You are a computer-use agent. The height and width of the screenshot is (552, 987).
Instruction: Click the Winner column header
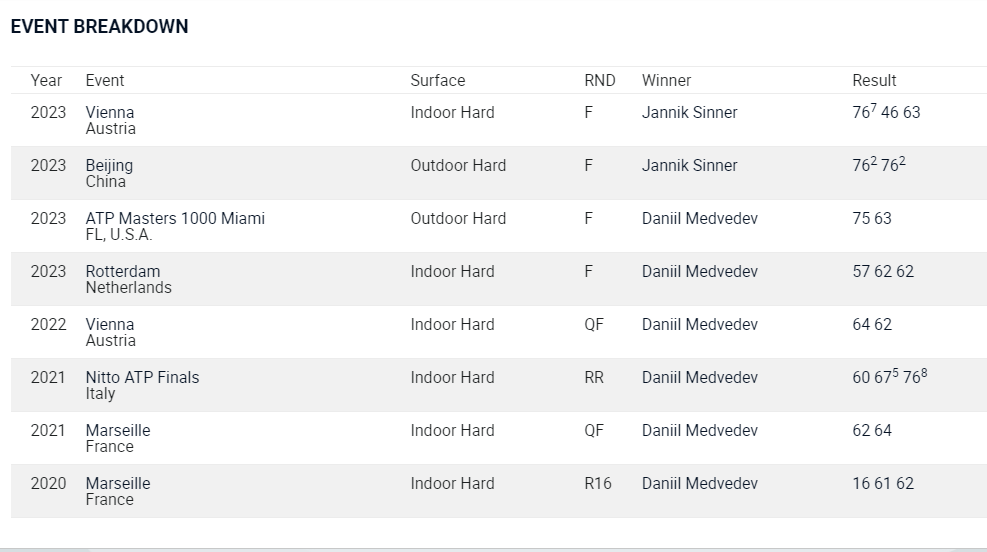pyautogui.click(x=666, y=81)
